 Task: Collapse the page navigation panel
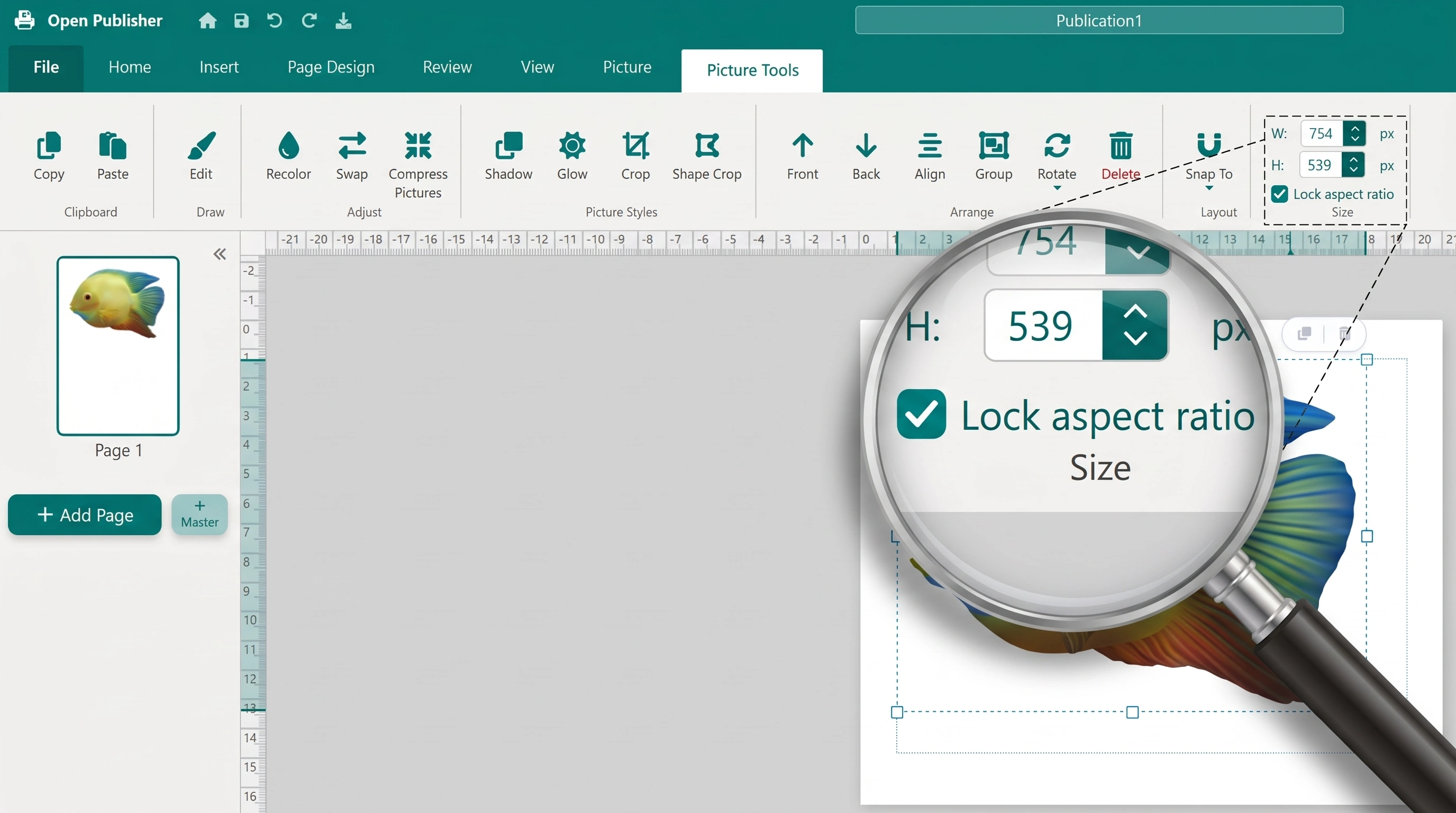[220, 255]
